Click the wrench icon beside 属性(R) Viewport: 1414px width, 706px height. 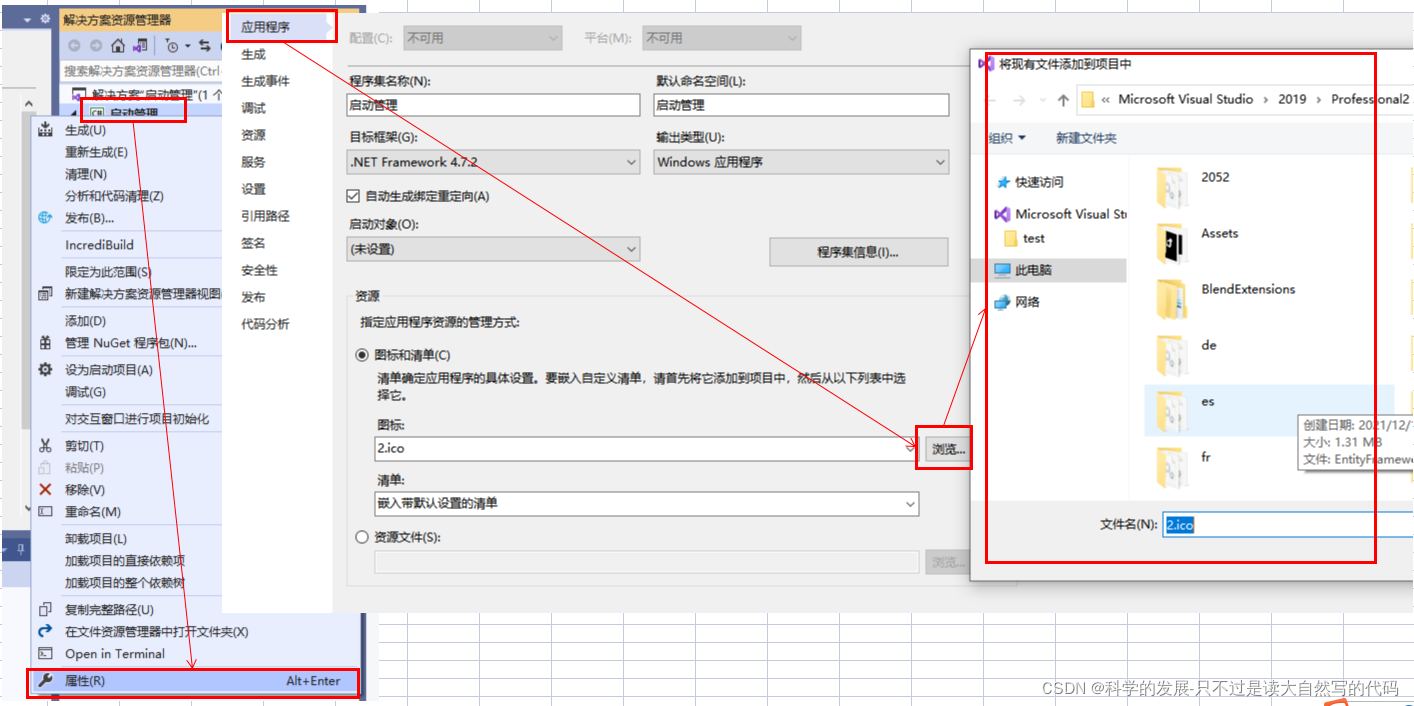point(45,681)
